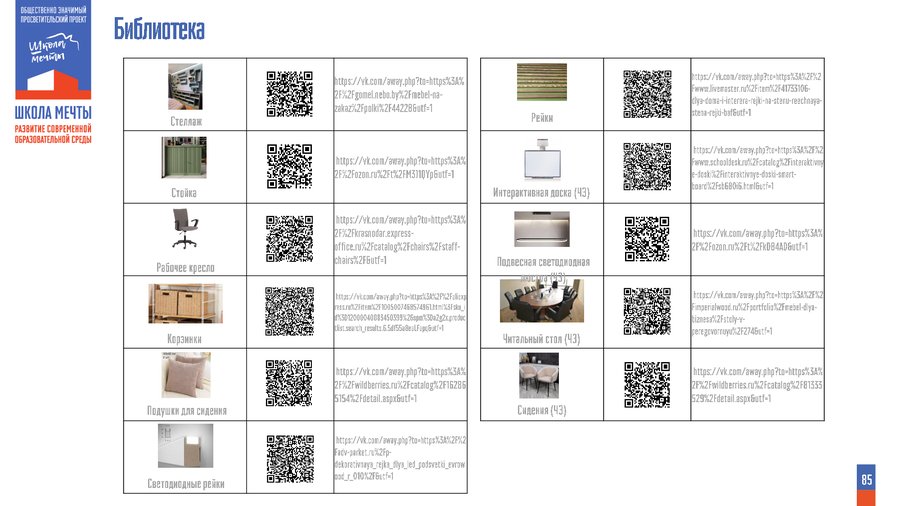Open the ozon.ru link for Подвесная светодиодная
The width and height of the screenshot is (900, 506).
pyautogui.click(x=758, y=240)
